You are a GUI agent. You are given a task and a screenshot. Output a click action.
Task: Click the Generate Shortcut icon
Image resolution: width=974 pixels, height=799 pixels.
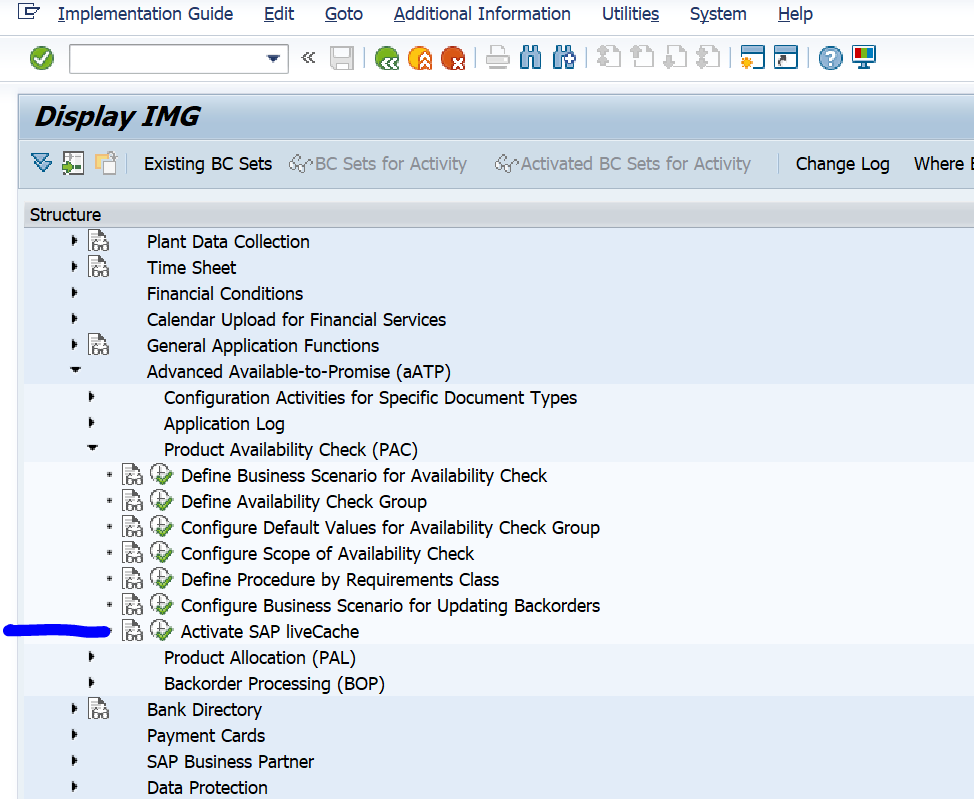[786, 58]
